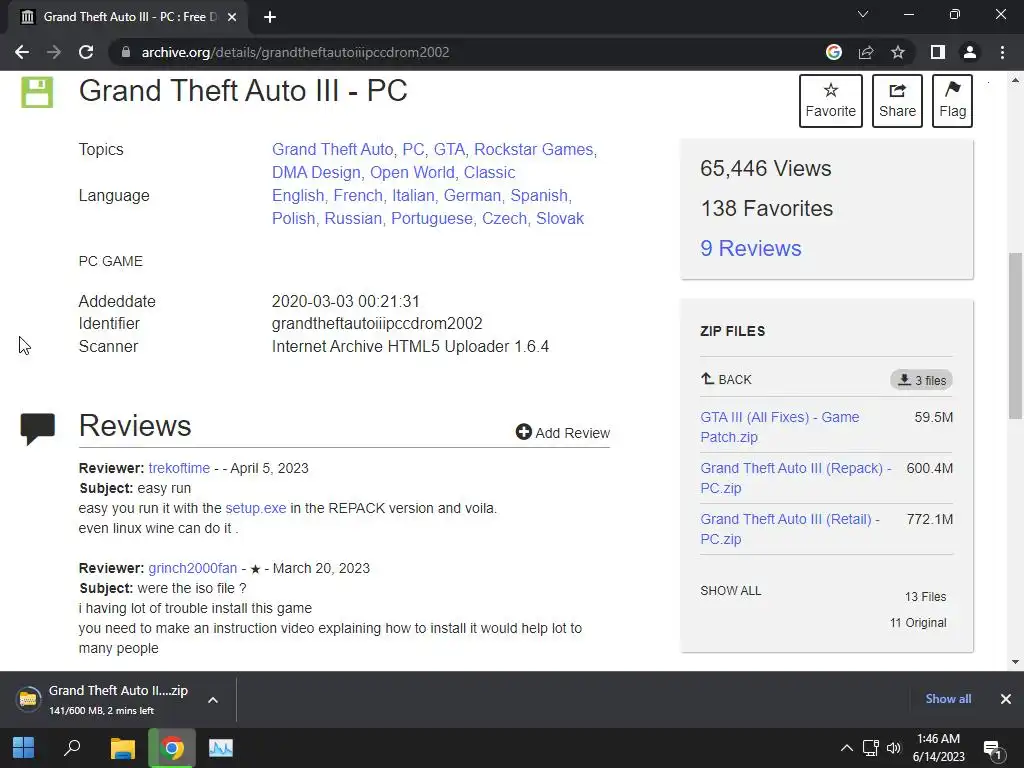Click the Add Review plus button

pos(562,432)
